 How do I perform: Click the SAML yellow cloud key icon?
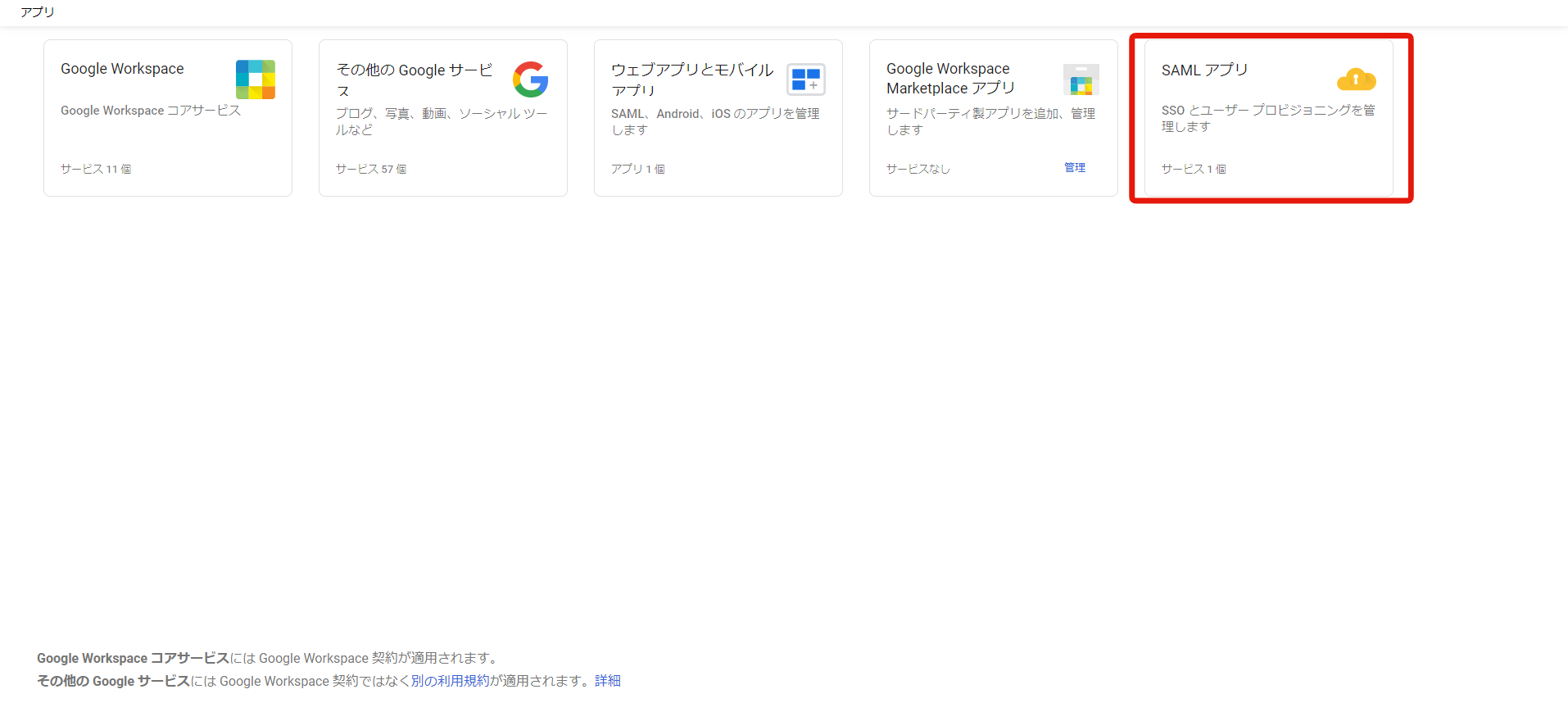(1357, 79)
